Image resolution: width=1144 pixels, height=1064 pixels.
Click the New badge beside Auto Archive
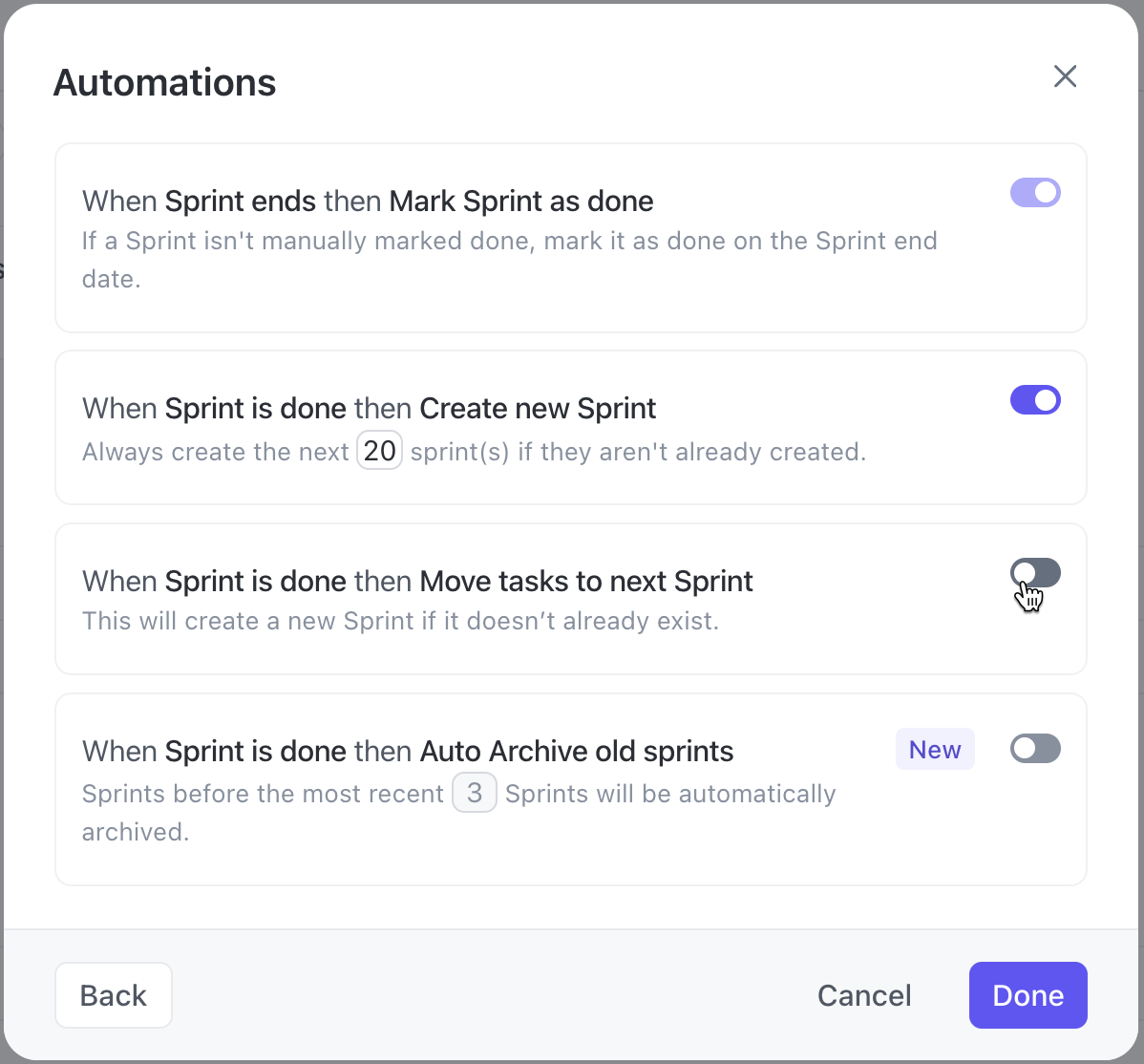pos(935,750)
